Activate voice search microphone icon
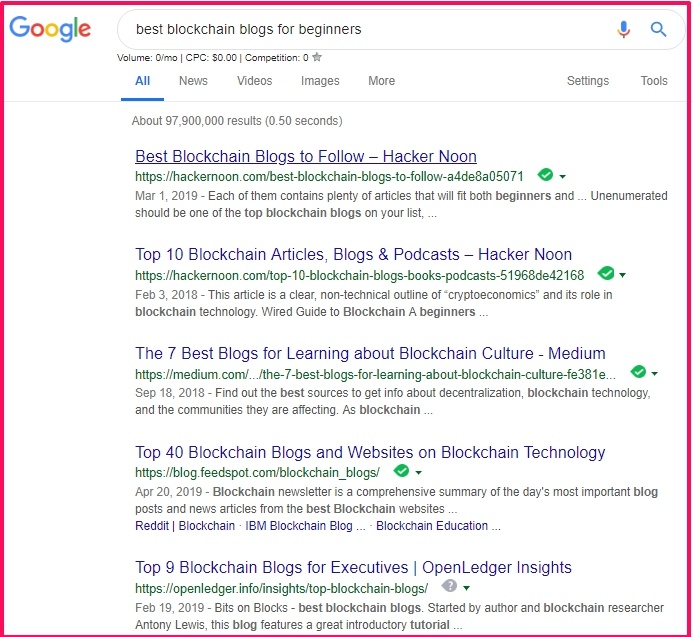Screen dimensions: 693x637 point(624,29)
